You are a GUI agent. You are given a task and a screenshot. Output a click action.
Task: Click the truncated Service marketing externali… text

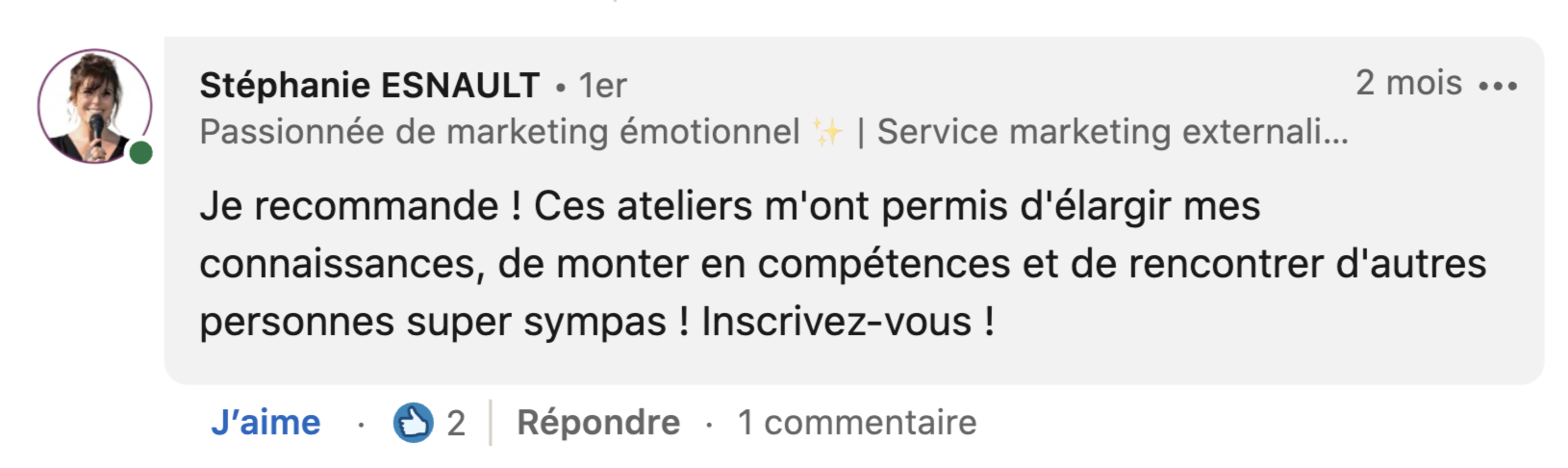click(1112, 132)
